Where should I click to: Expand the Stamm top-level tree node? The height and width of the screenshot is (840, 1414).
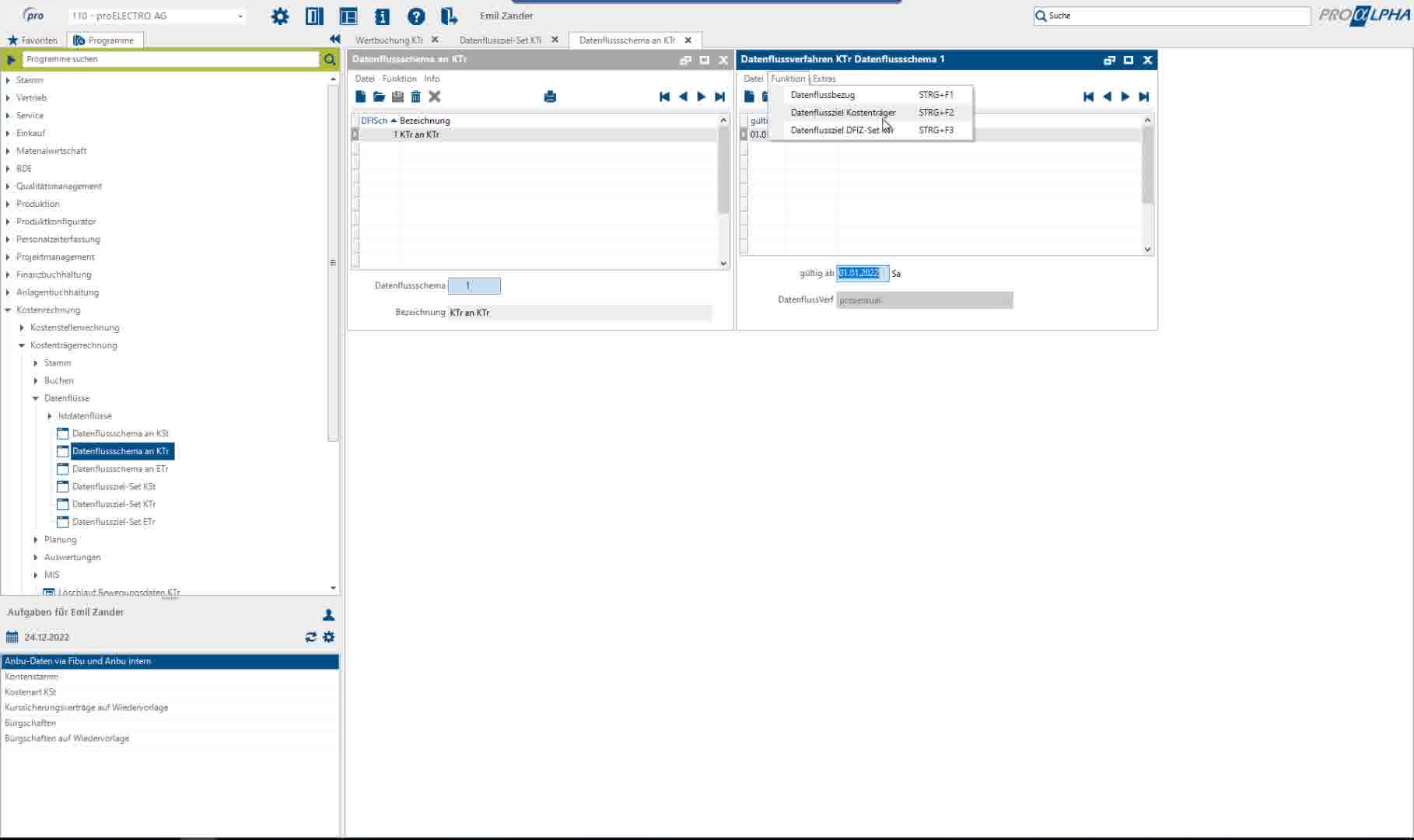(x=8, y=80)
